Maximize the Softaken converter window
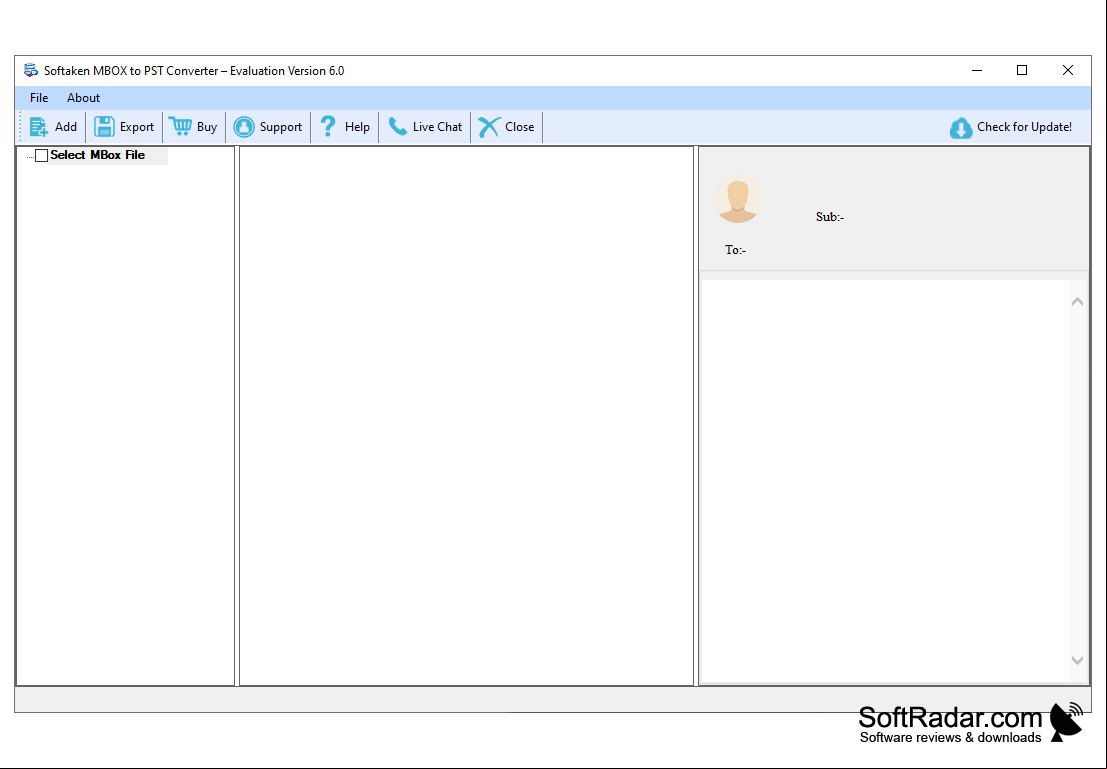The height and width of the screenshot is (769, 1107). 1022,71
